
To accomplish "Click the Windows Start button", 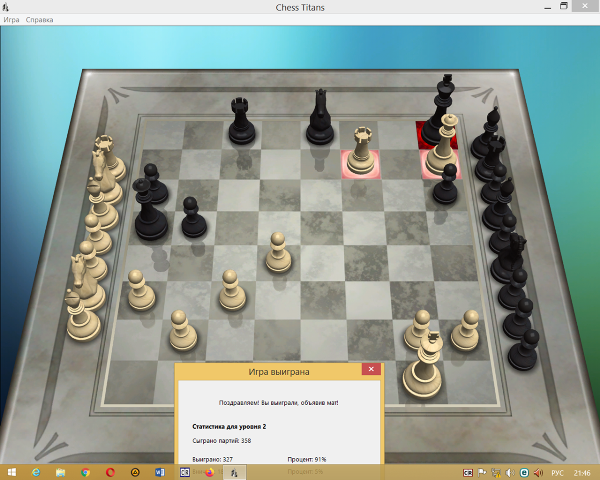I will (x=11, y=472).
